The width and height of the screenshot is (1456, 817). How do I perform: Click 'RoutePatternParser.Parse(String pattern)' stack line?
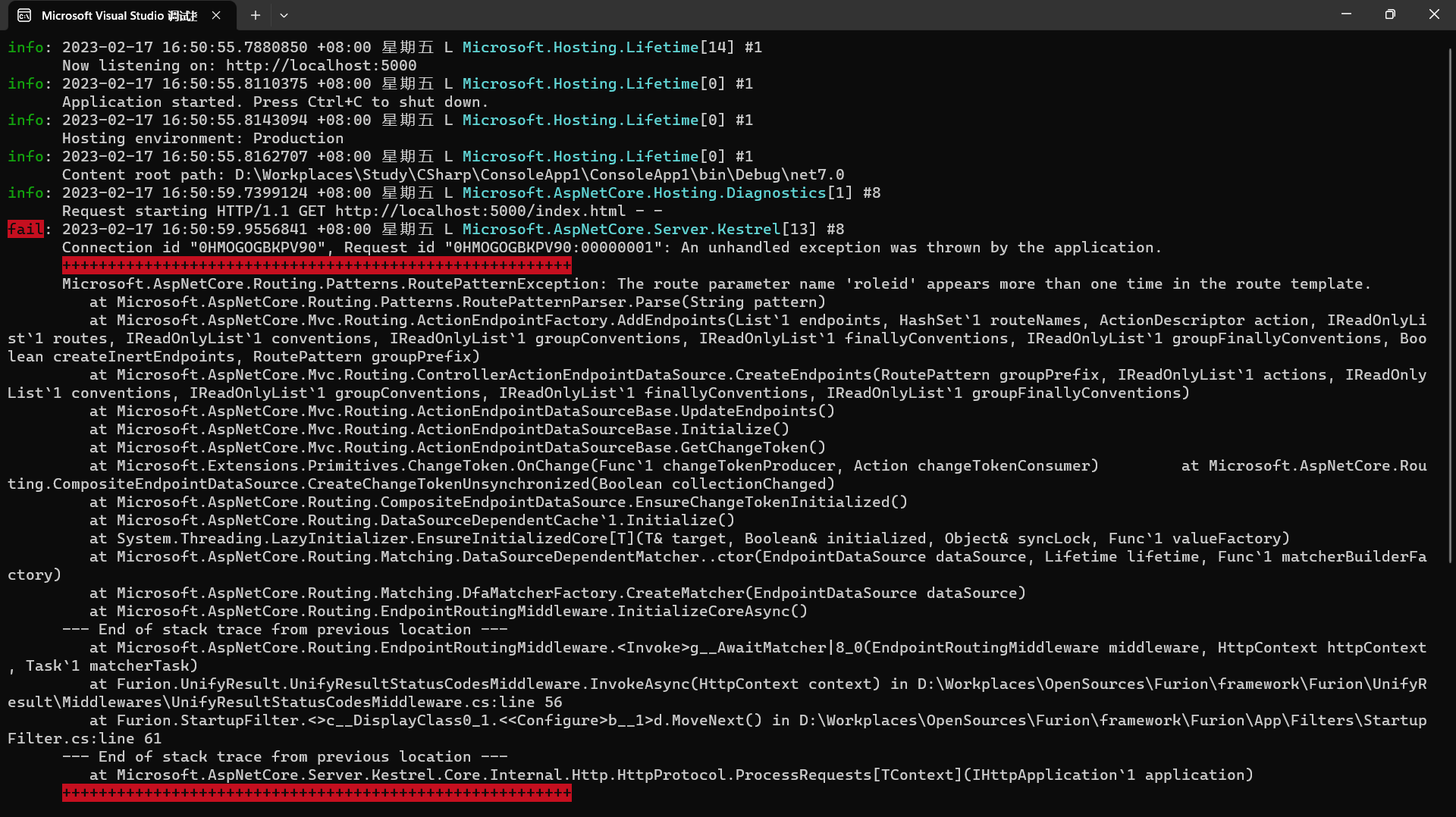pyautogui.click(x=457, y=302)
